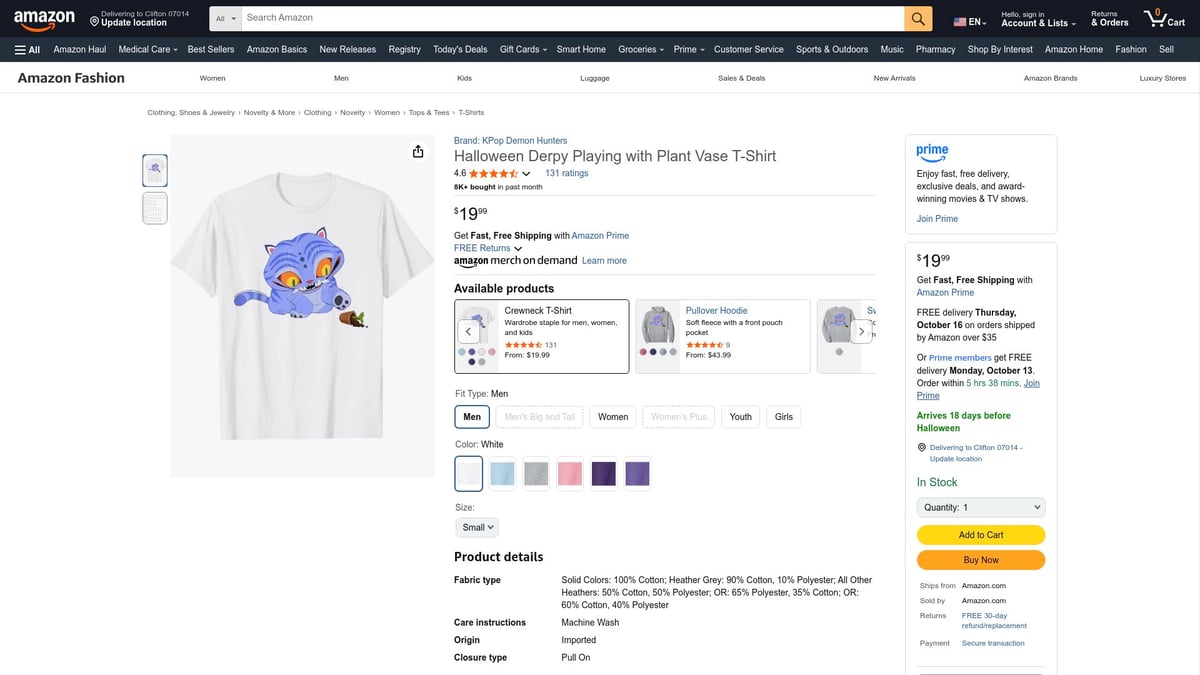Click the delivery location pin icon
Screen dimensions: 1200x675
coord(94,19)
